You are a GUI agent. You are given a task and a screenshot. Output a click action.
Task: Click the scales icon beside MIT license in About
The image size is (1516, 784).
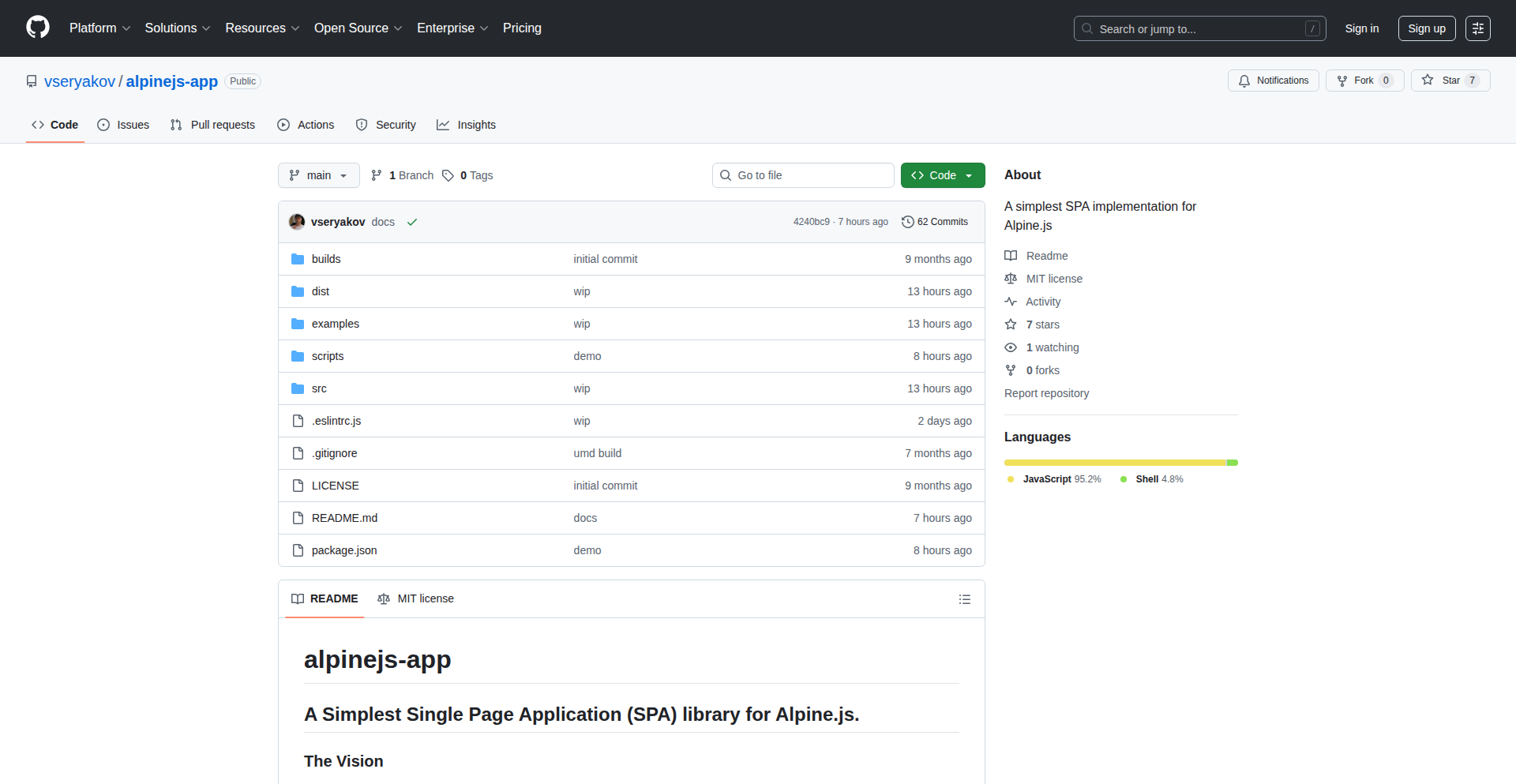1011,279
